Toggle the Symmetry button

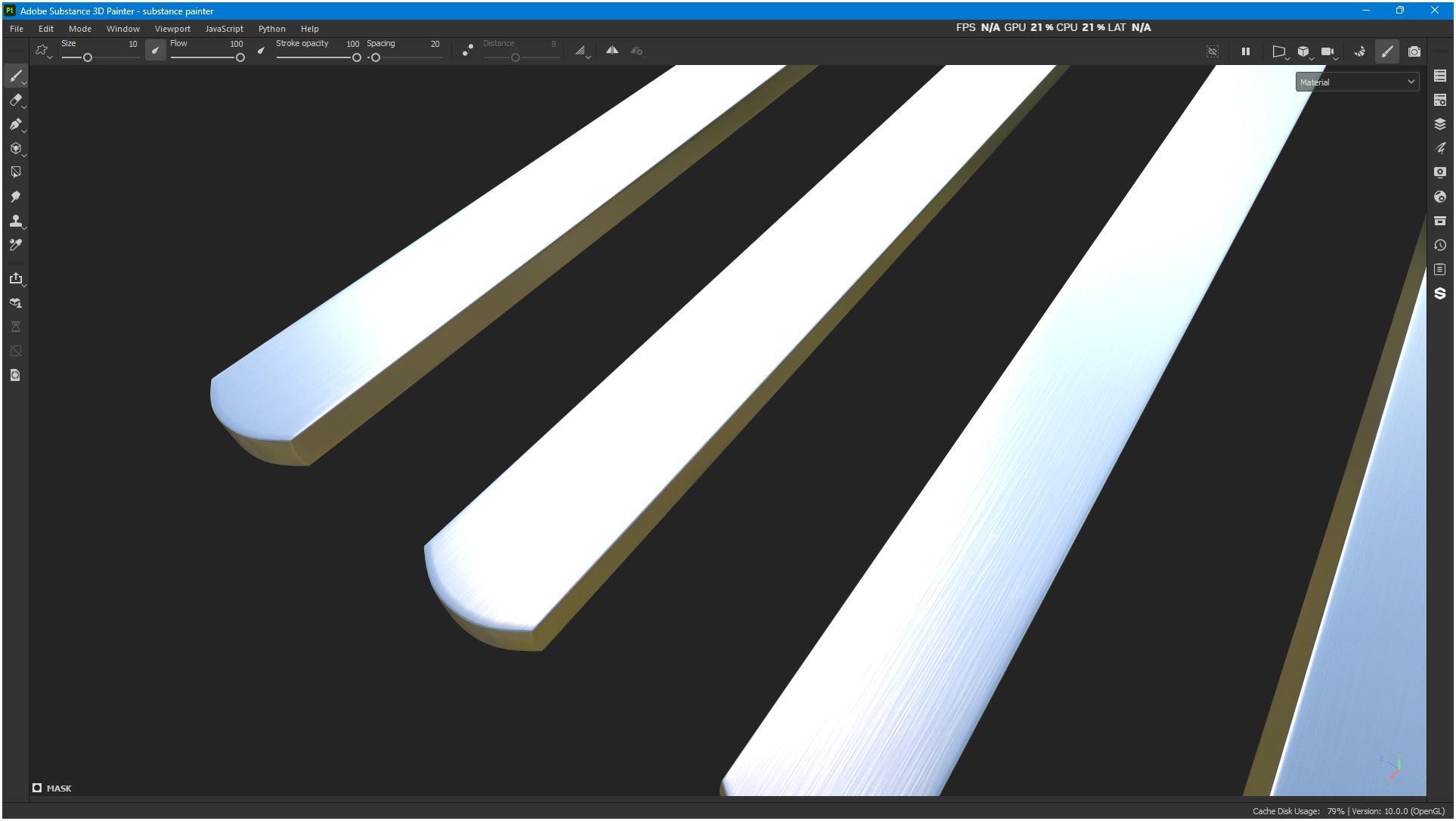[612, 51]
